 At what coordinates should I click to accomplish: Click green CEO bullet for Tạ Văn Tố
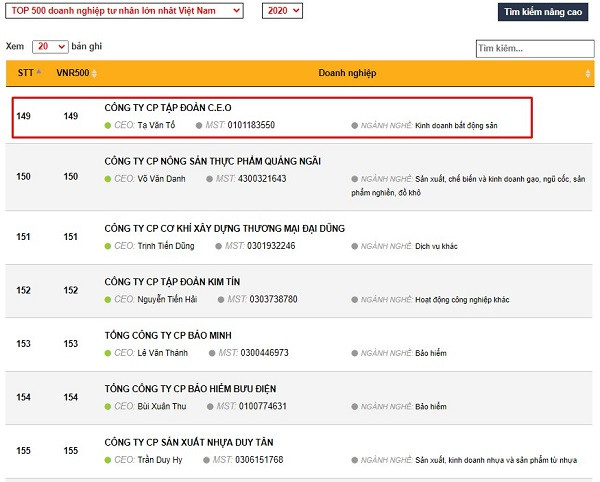108,125
